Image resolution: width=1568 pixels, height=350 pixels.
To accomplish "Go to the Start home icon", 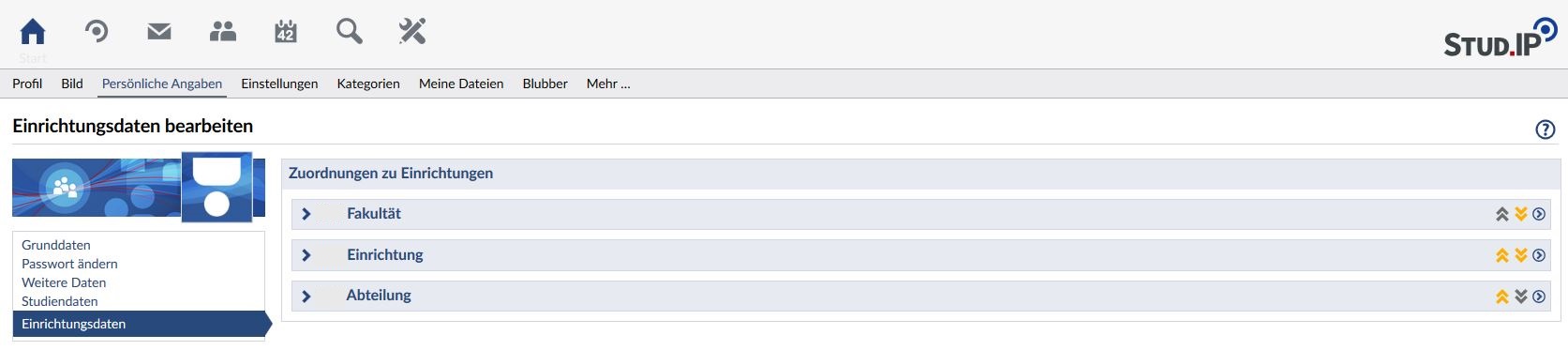I will [x=33, y=32].
